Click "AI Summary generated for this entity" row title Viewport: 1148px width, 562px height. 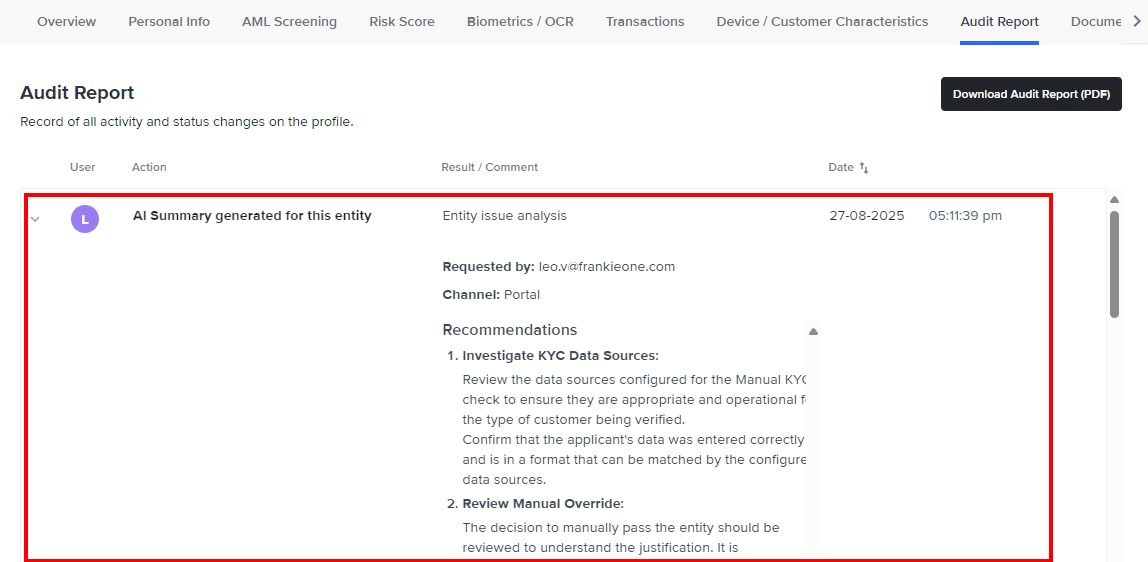252,216
